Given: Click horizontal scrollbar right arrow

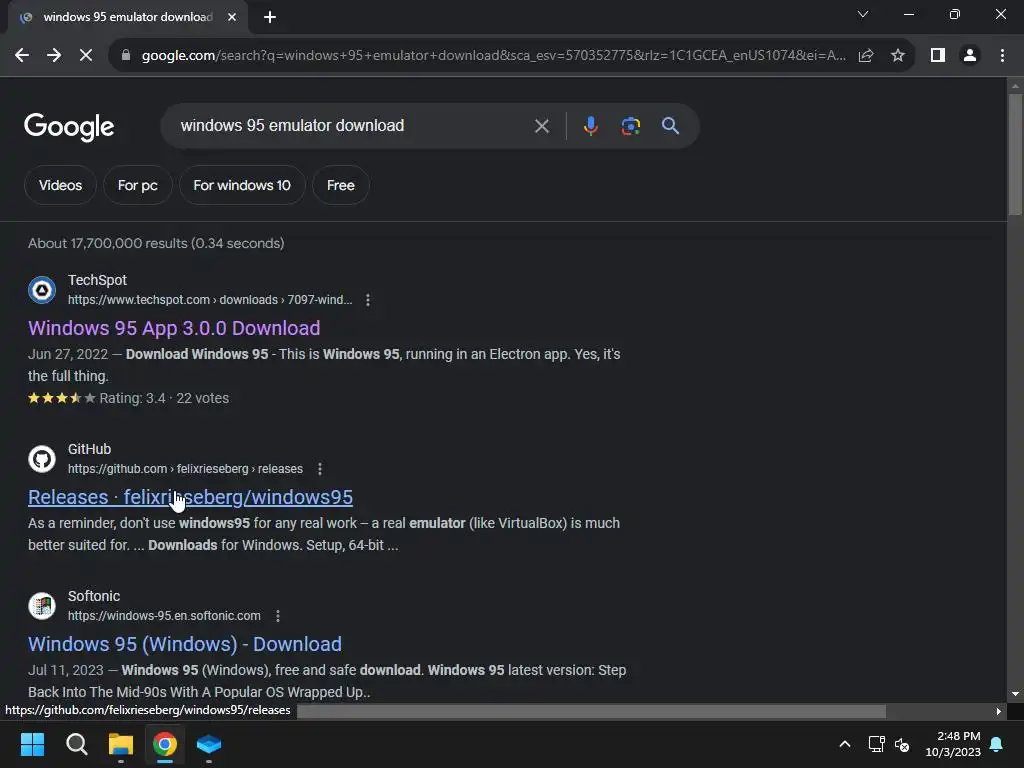Looking at the screenshot, I should click(999, 711).
